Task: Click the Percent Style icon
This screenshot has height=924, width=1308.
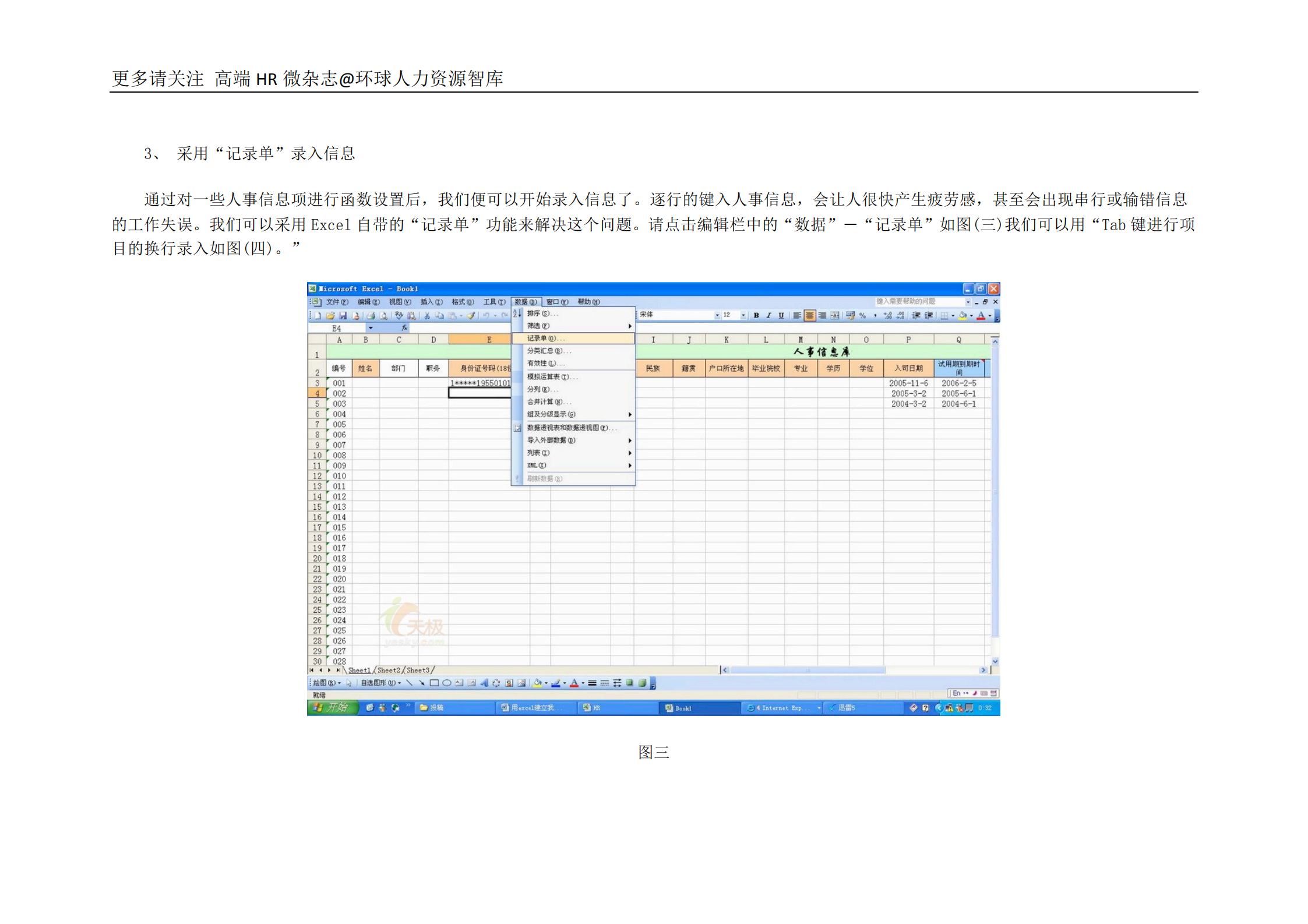Action: pos(862,316)
